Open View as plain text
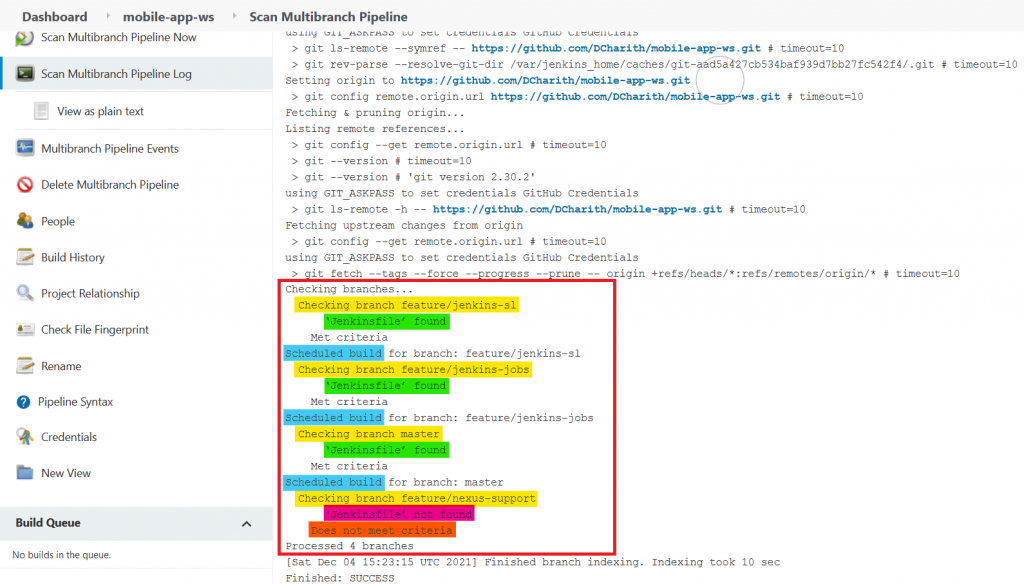Screen dimensions: 1024x584 pos(100,111)
